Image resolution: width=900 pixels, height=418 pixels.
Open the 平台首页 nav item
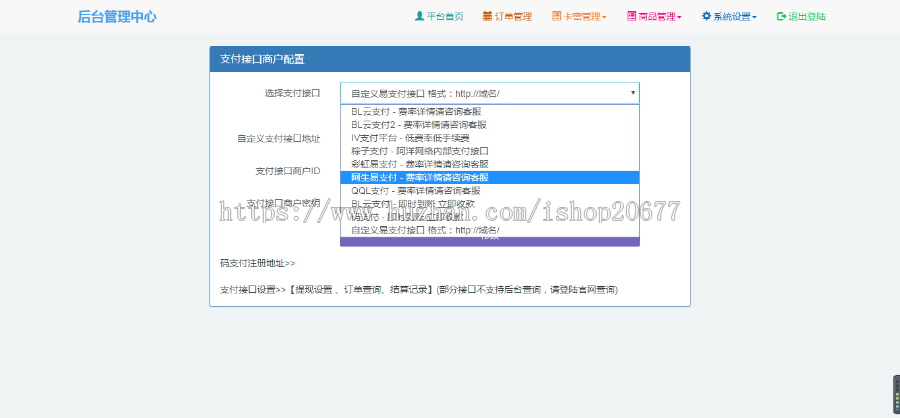[x=439, y=17]
